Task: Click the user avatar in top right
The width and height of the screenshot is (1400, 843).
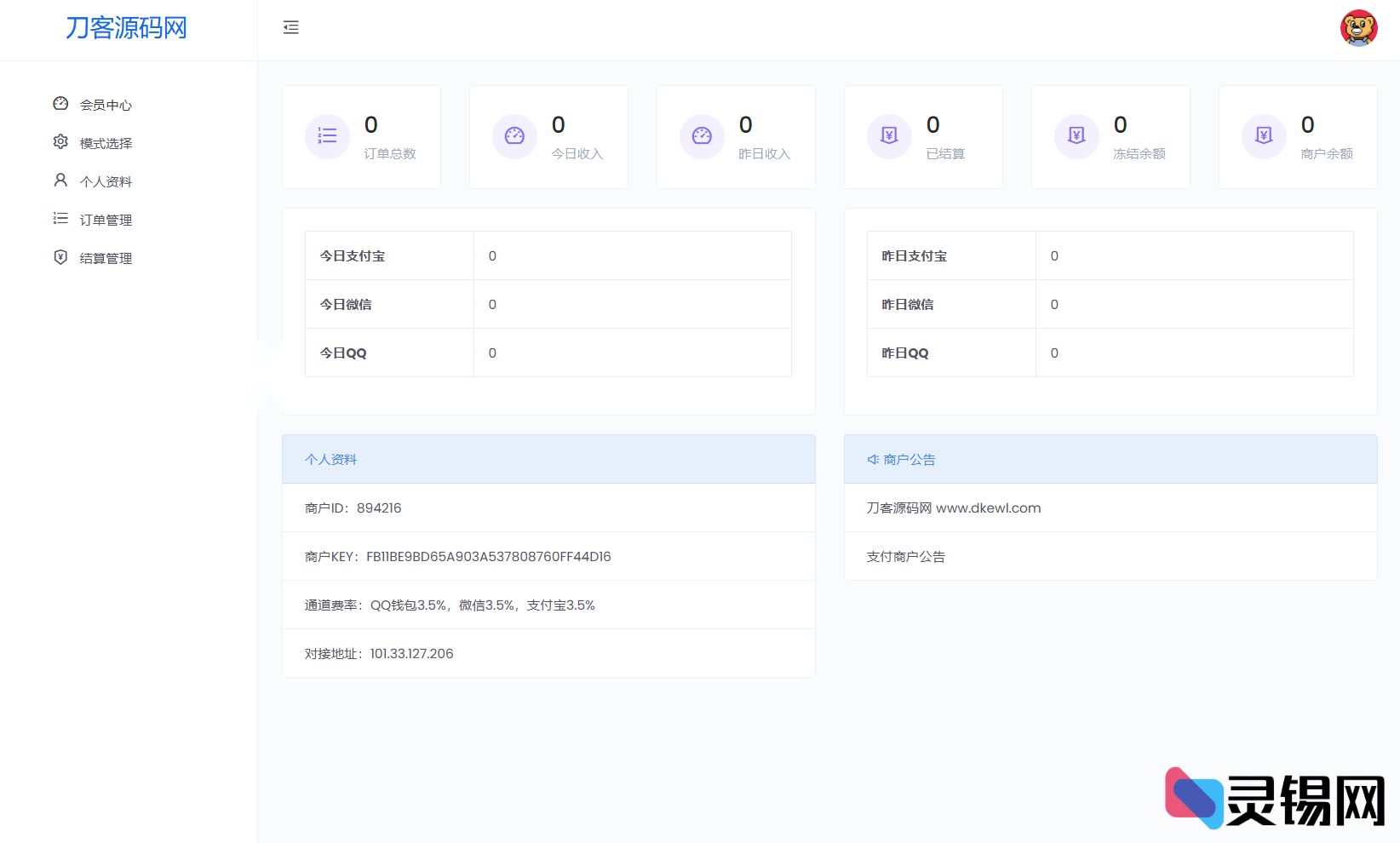Action: tap(1358, 27)
